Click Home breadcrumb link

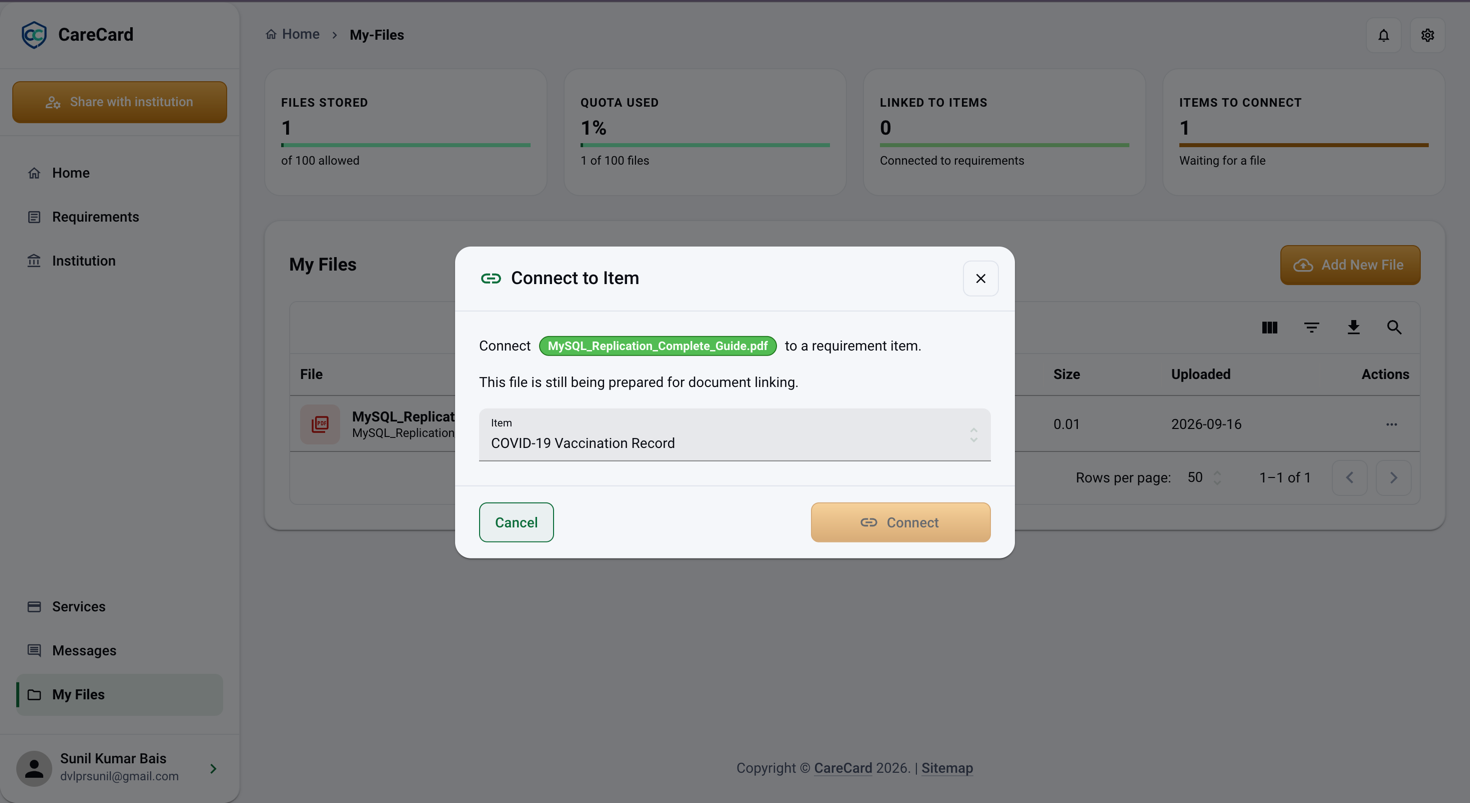[293, 35]
